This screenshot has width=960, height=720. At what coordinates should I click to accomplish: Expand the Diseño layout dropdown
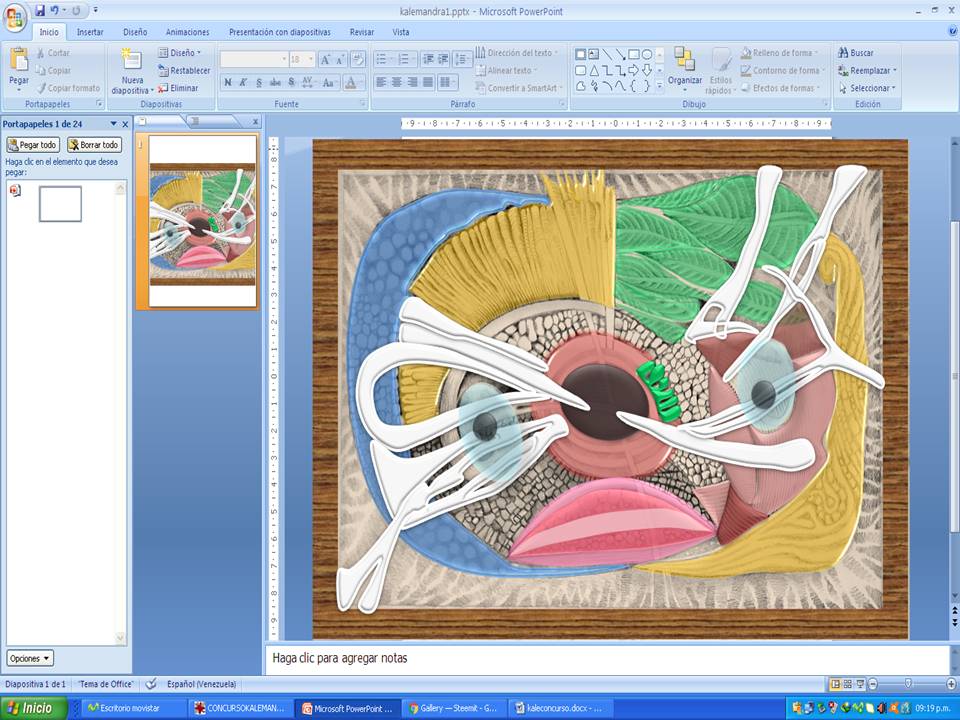(x=180, y=53)
